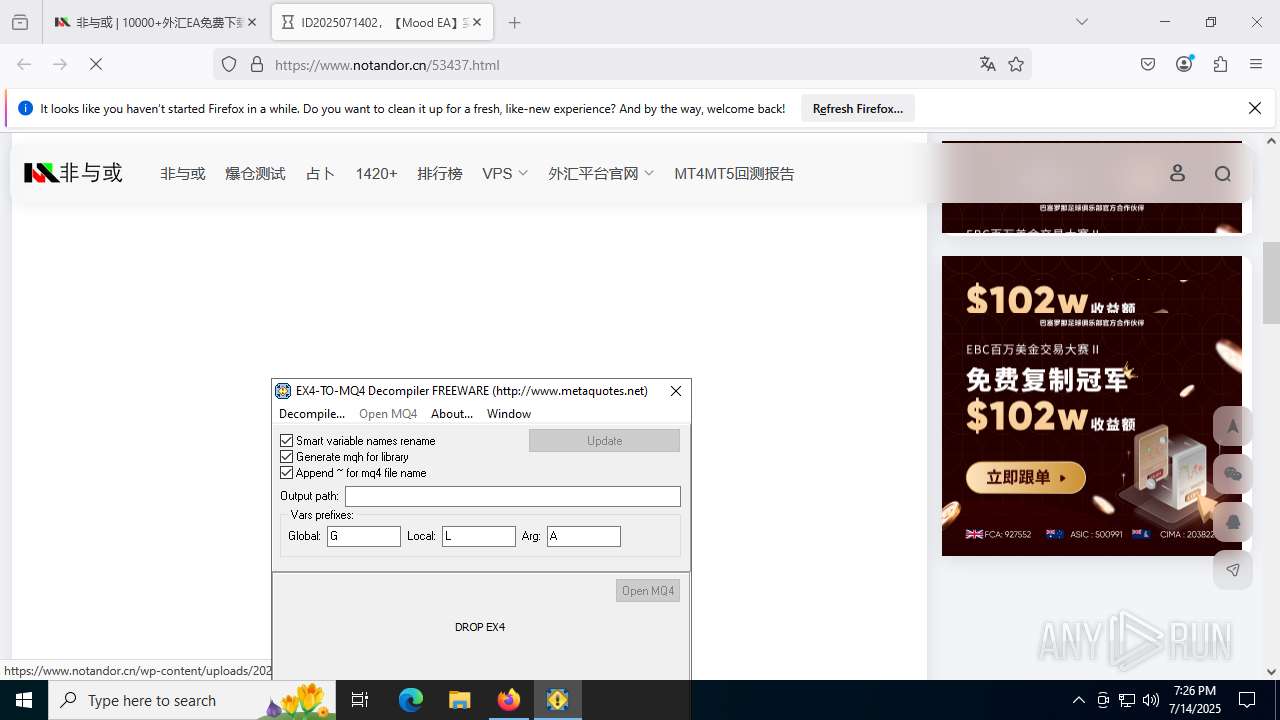Click back-to-top arrow floating button

click(1232, 426)
